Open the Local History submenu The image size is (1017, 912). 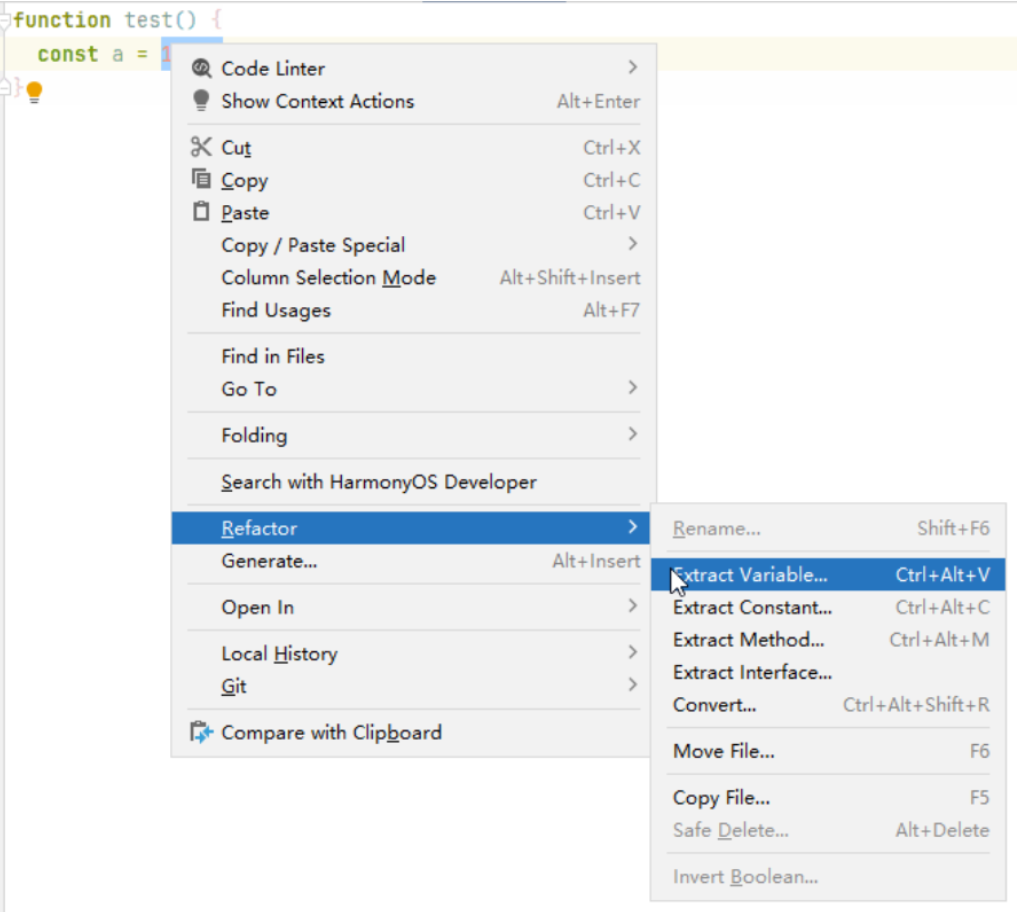(279, 653)
